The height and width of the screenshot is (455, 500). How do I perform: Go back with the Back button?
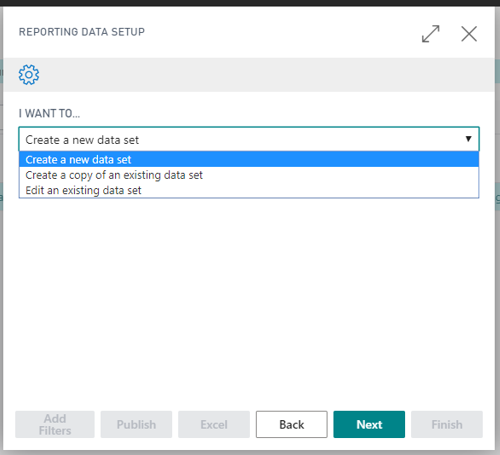tap(292, 424)
